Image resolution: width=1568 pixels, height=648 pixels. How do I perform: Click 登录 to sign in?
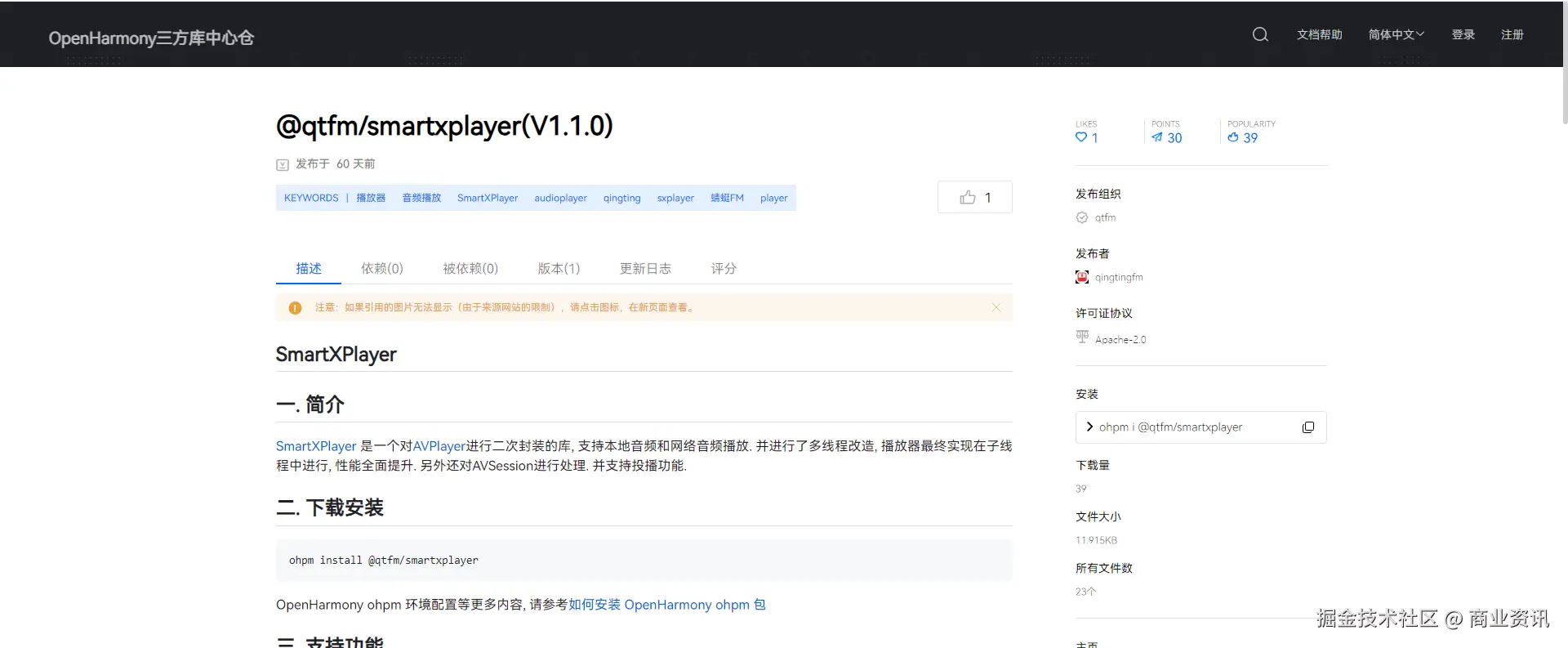point(1463,34)
